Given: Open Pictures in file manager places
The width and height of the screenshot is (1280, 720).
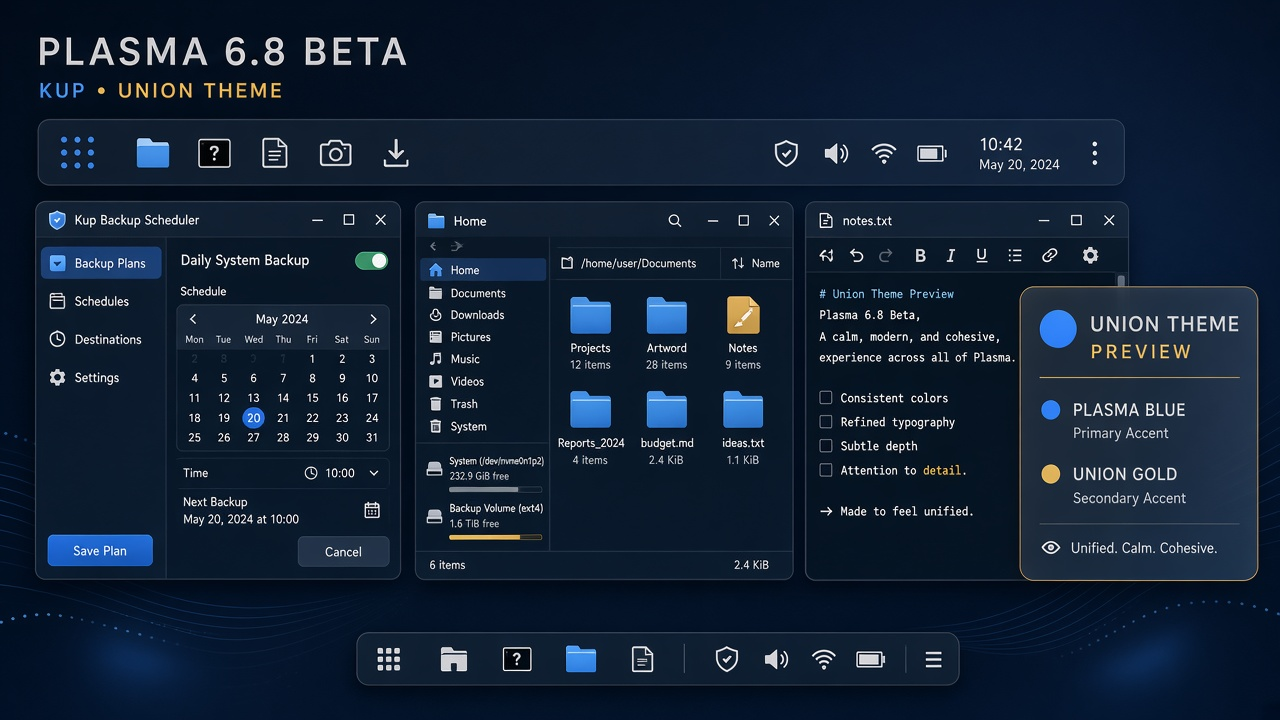Looking at the screenshot, I should pos(483,337).
